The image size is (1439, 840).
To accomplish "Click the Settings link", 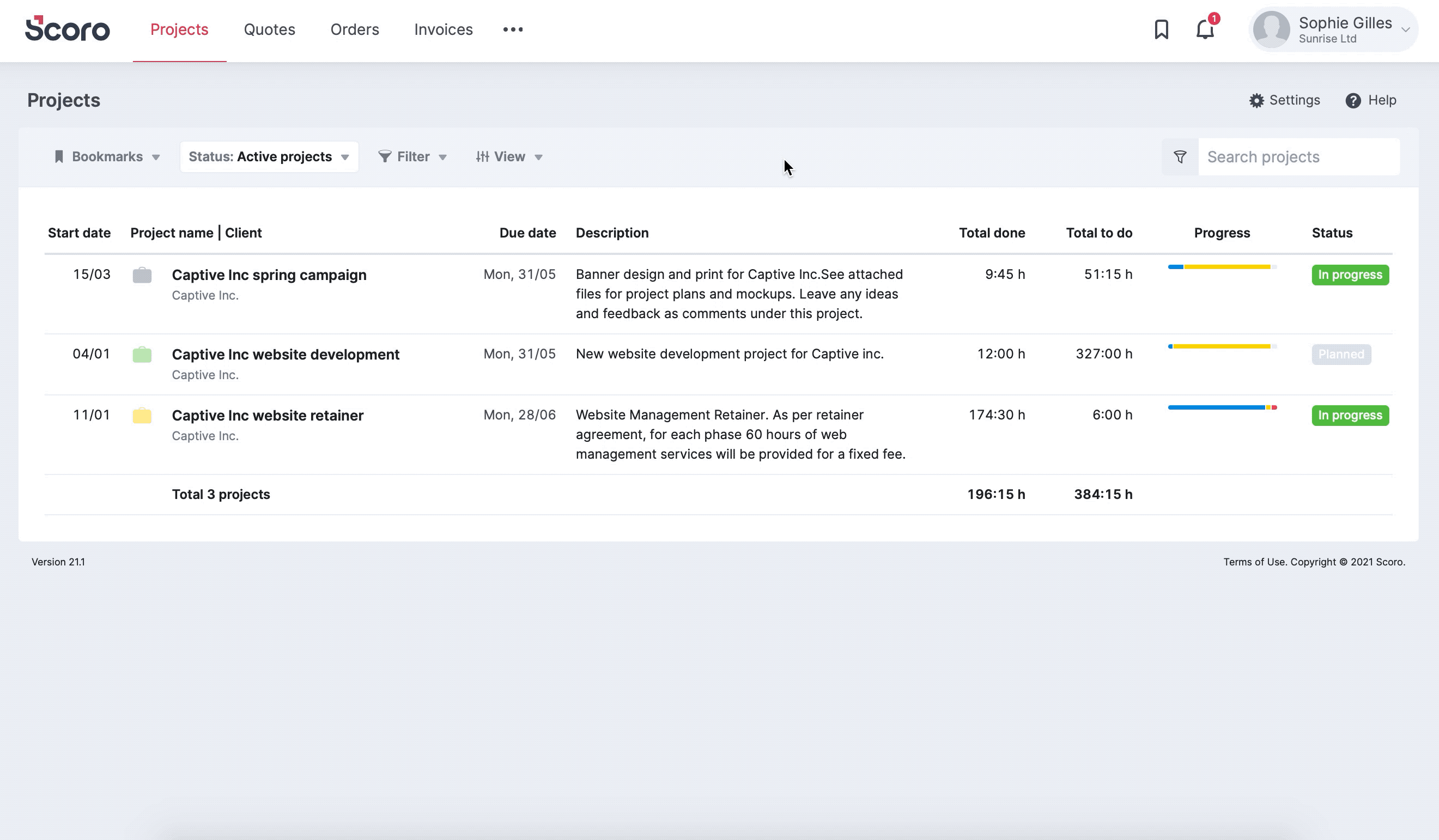I will pos(1294,100).
